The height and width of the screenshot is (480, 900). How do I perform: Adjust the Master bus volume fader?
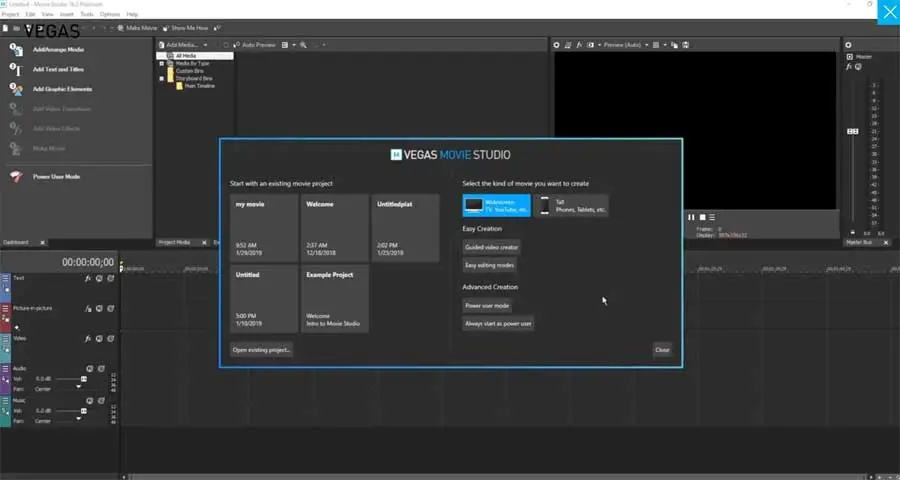pos(853,131)
